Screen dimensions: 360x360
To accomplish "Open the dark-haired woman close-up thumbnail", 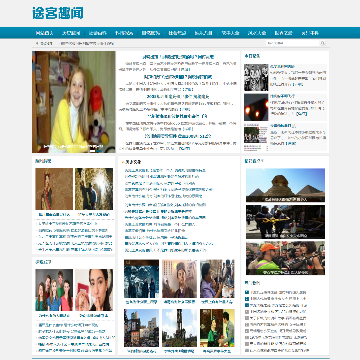I will pos(94,290).
